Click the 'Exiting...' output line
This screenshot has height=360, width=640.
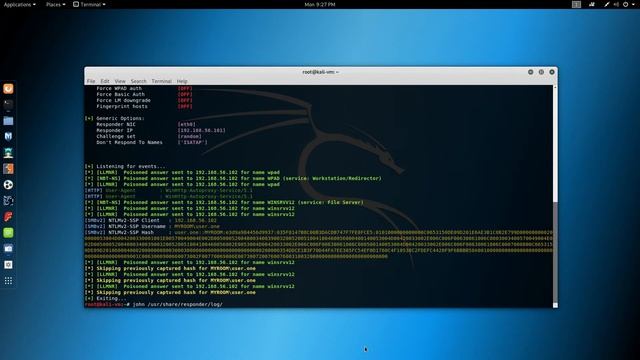(106, 298)
